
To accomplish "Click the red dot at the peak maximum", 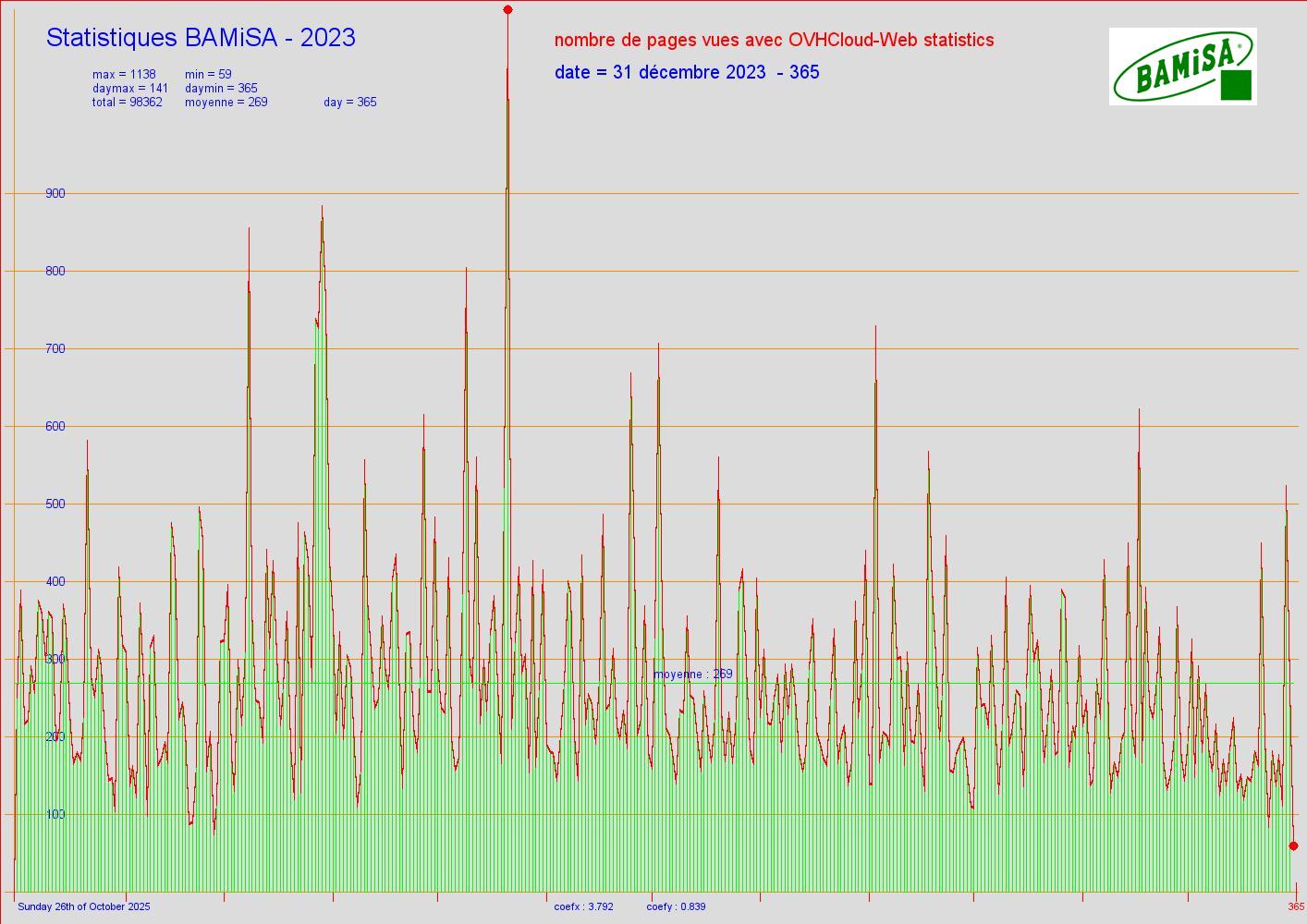I will coord(507,10).
